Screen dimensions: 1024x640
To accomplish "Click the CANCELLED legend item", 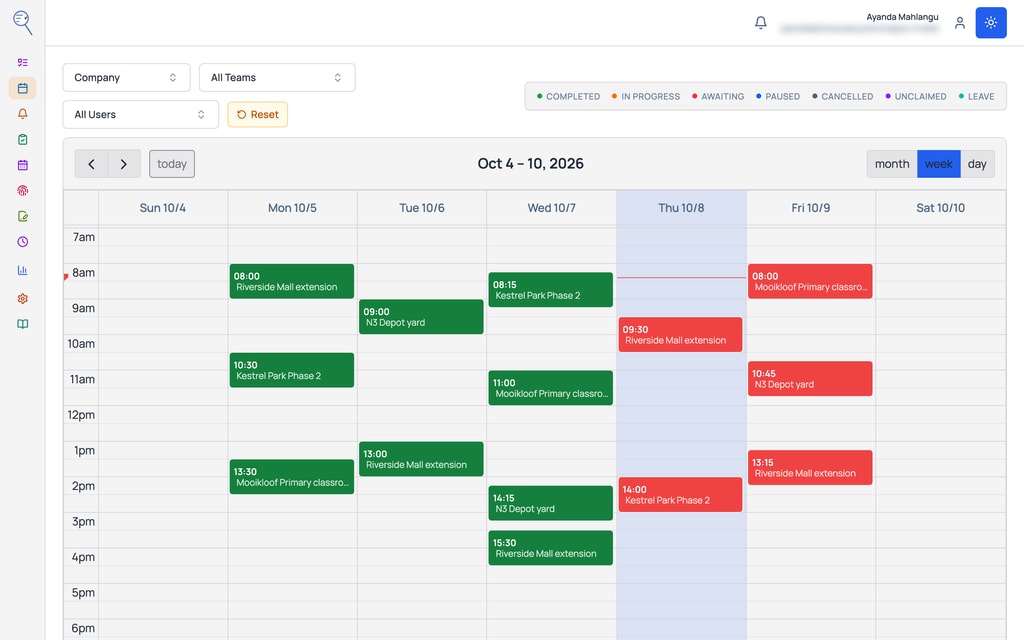I will (842, 96).
